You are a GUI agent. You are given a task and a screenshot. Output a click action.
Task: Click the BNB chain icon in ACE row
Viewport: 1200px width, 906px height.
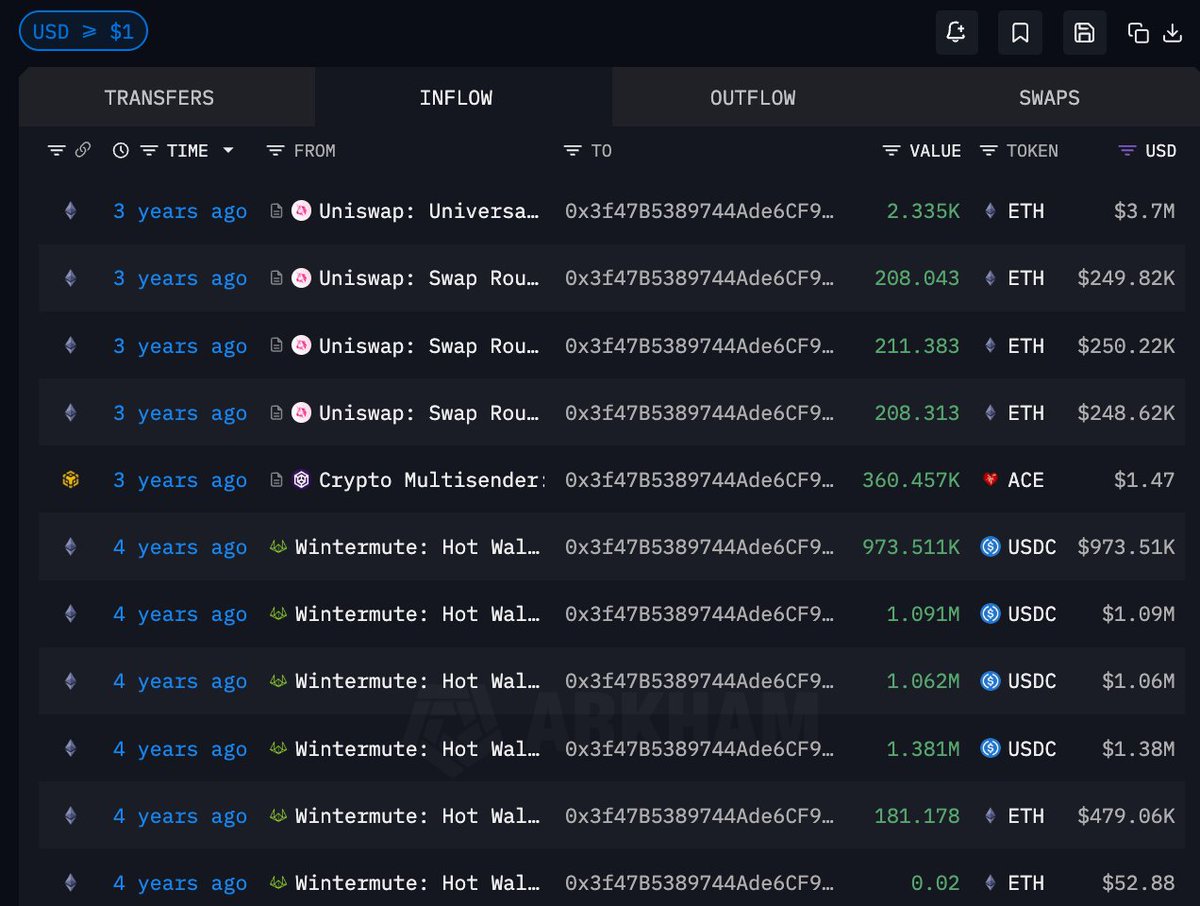[70, 480]
